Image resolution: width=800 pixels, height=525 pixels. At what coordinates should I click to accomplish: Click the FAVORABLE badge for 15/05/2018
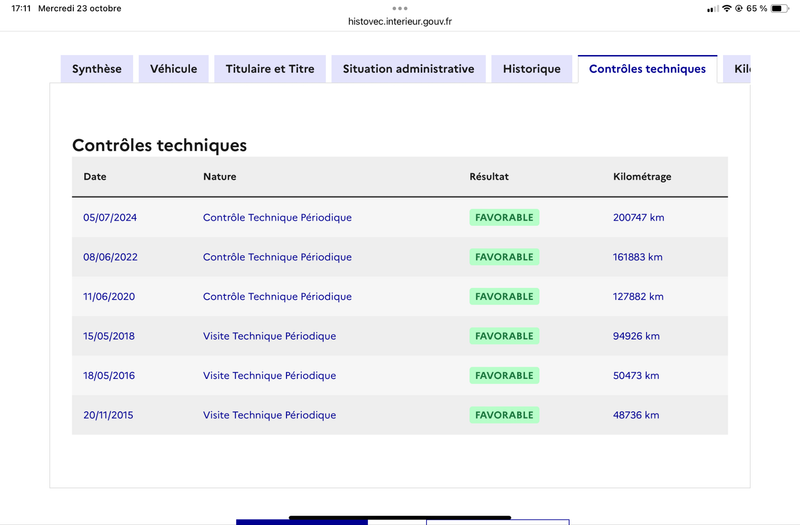point(504,336)
